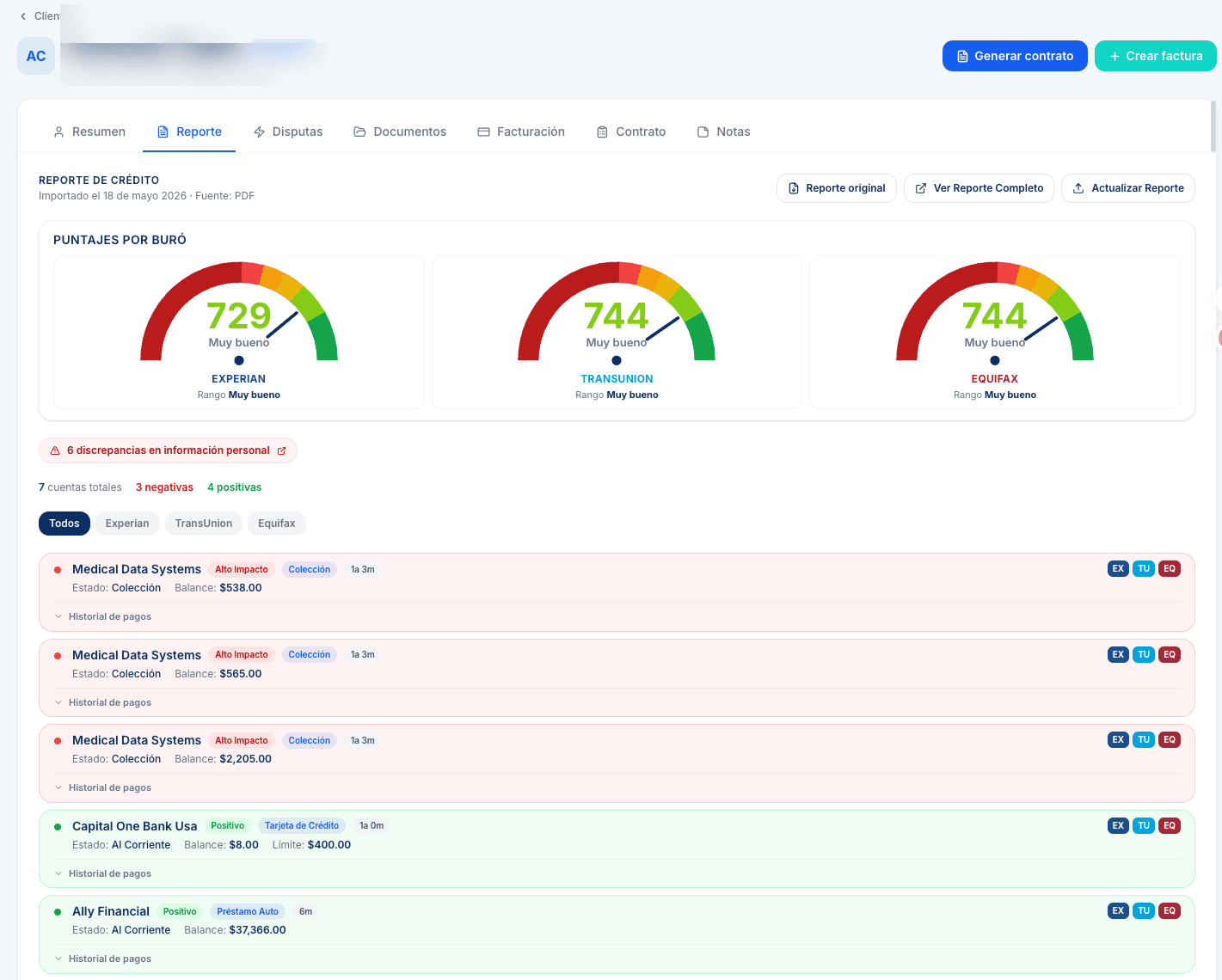Click the external link icon in Ver Reporte Completo
Image resolution: width=1222 pixels, height=980 pixels.
(x=921, y=188)
